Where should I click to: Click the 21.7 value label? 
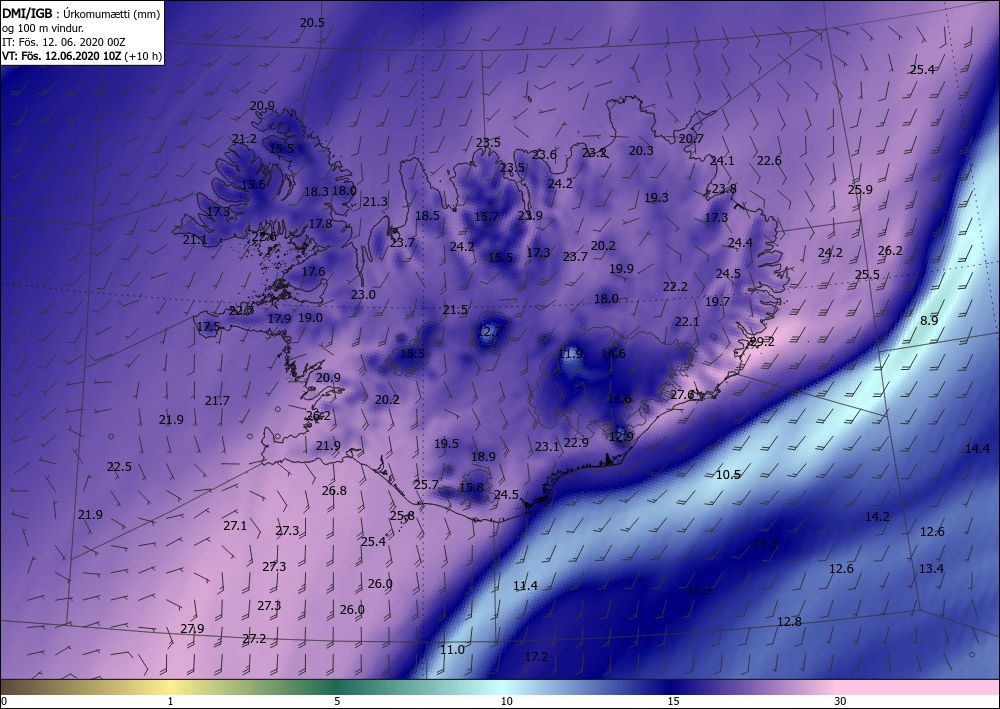point(217,400)
